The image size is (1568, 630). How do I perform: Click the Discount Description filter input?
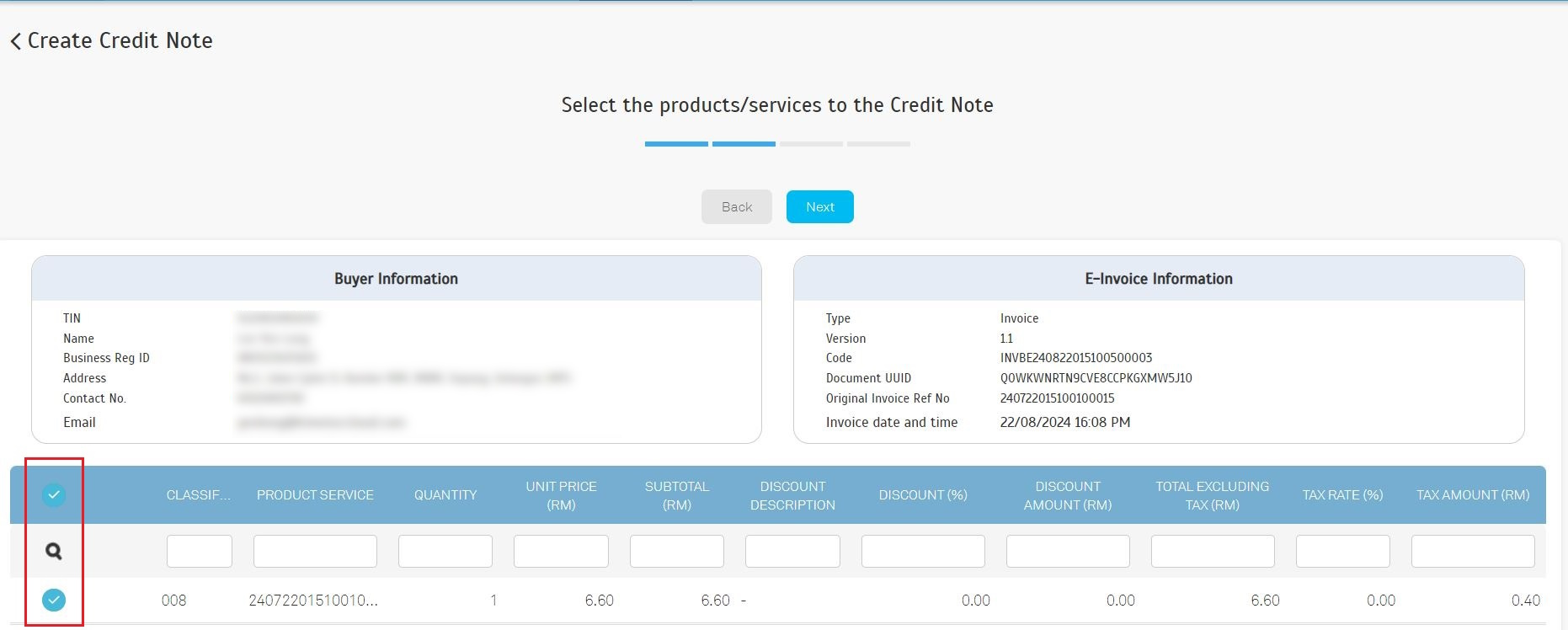pyautogui.click(x=792, y=551)
